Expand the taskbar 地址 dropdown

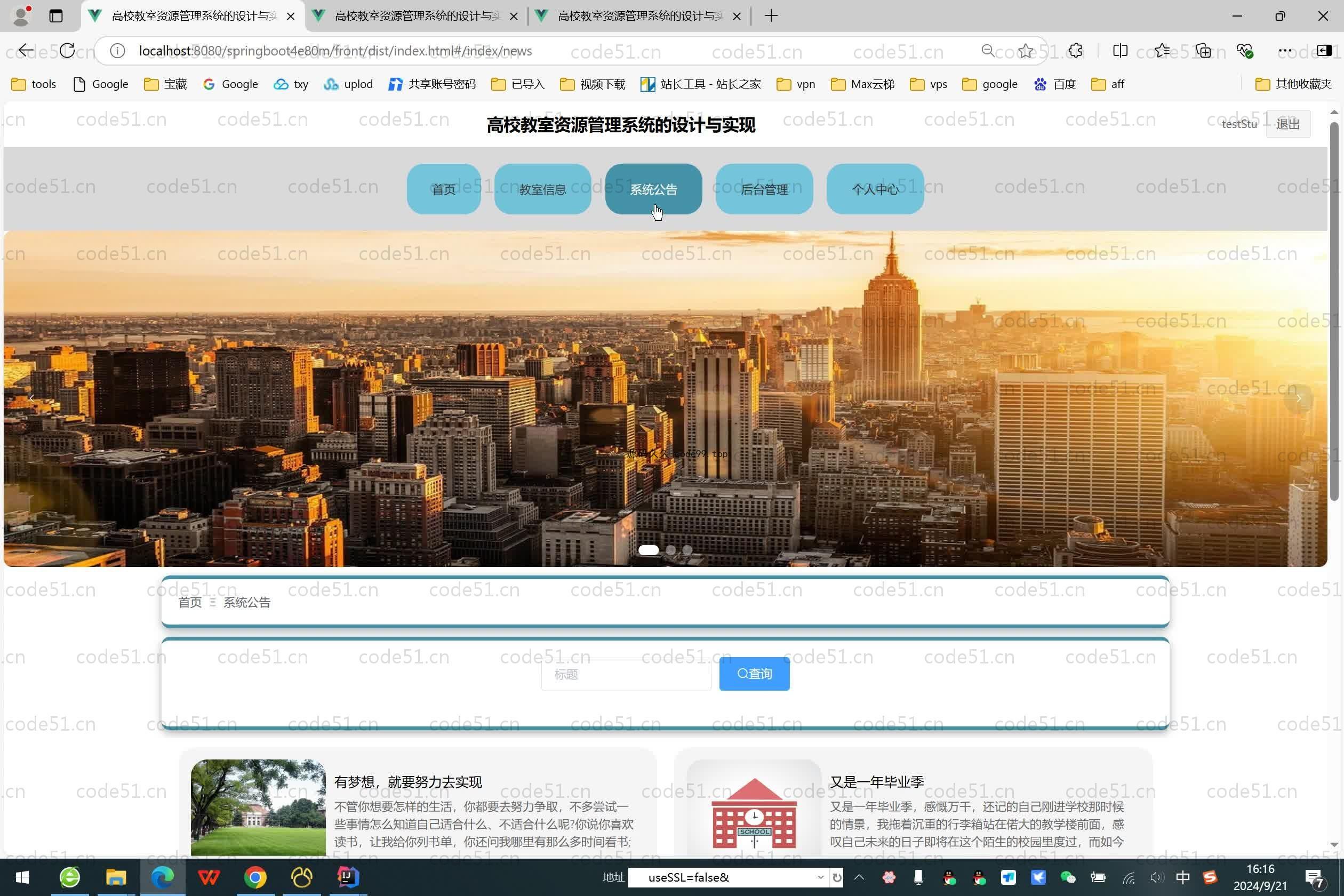pyautogui.click(x=821, y=877)
